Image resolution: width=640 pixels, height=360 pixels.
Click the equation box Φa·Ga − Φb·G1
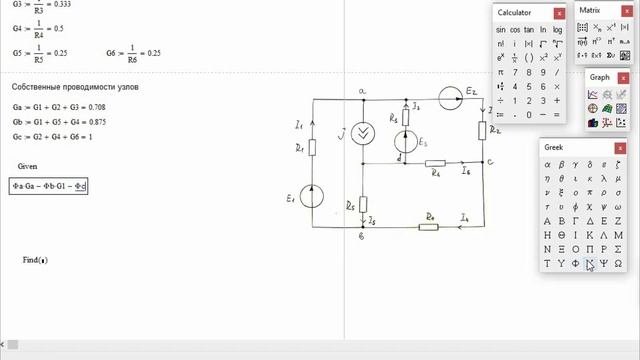pyautogui.click(x=49, y=186)
